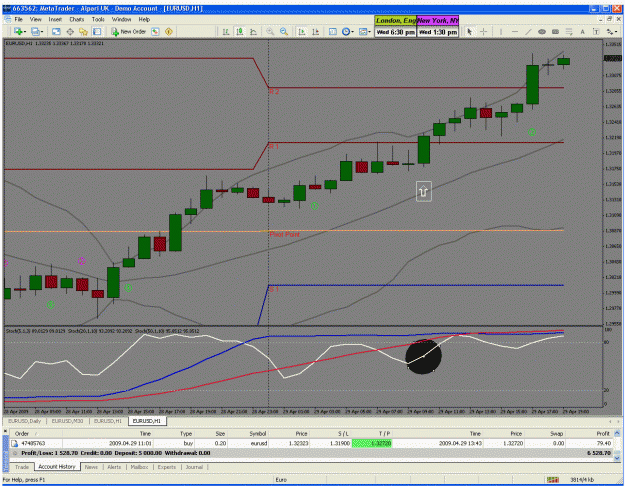The height and width of the screenshot is (486, 625).
Task: Click the New York clock display
Action: click(x=438, y=26)
